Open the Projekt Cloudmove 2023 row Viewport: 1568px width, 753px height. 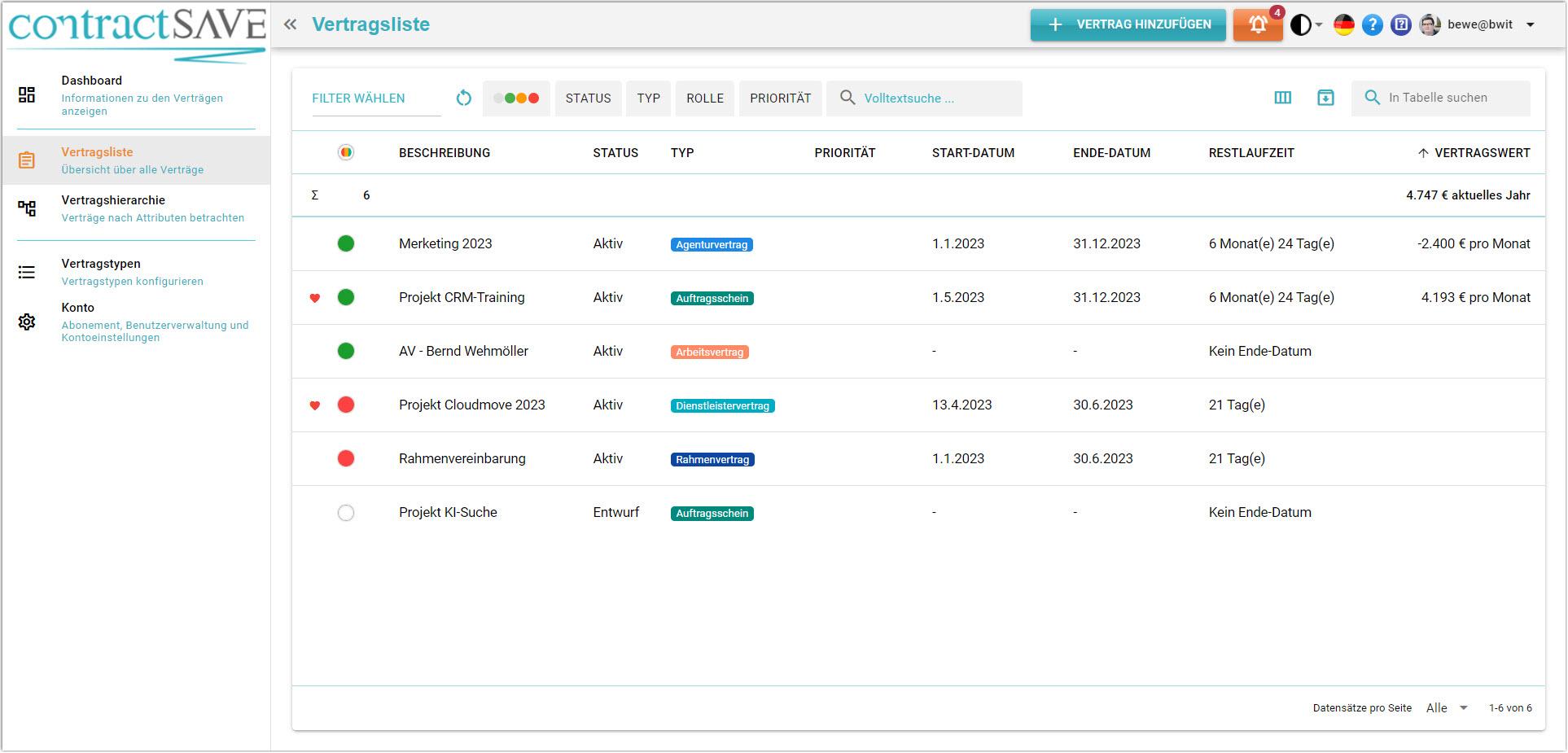(918, 405)
